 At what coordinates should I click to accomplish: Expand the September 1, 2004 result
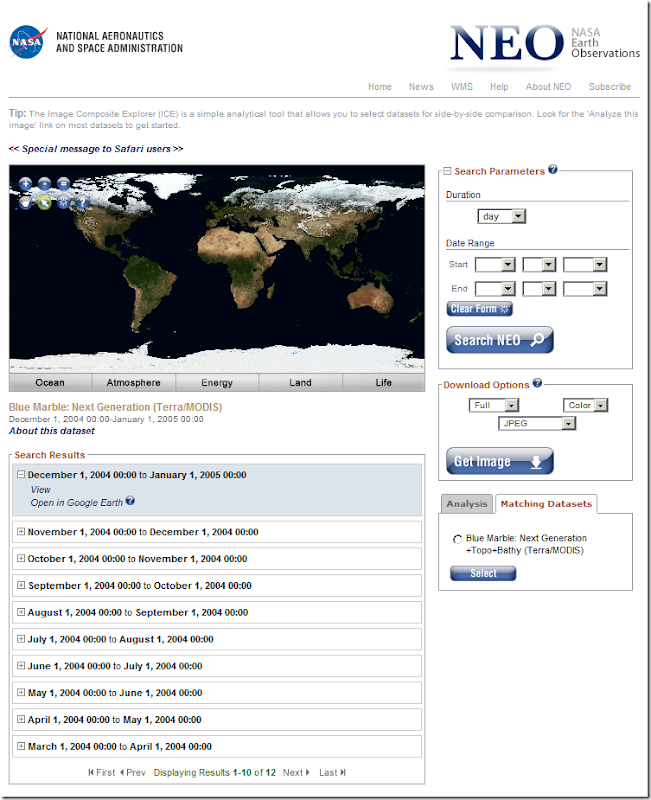pos(21,585)
